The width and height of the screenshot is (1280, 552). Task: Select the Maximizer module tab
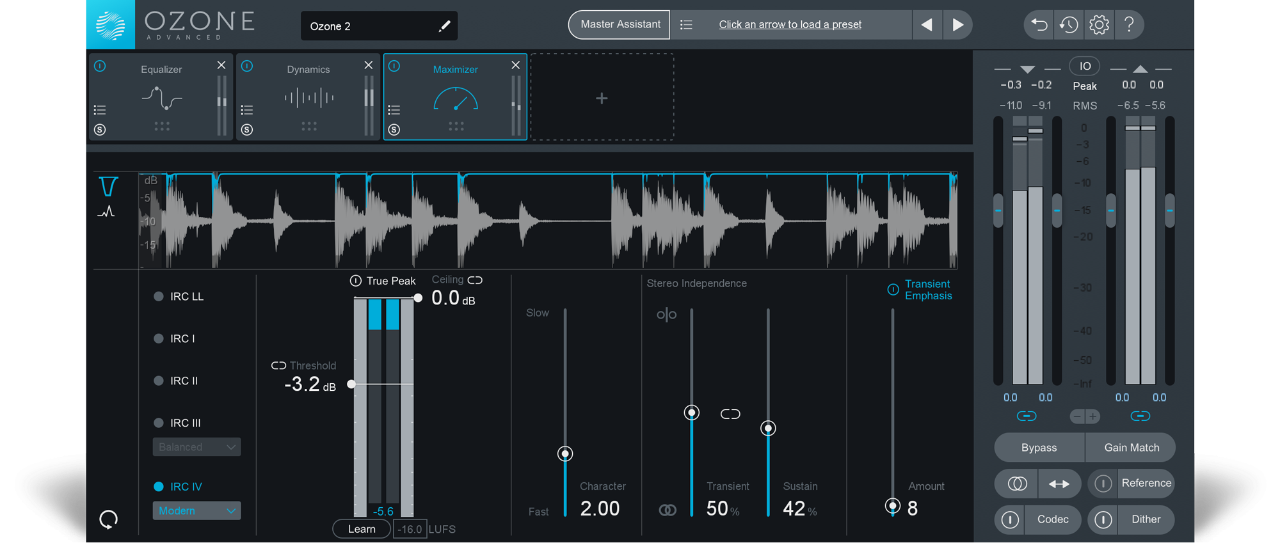point(455,97)
